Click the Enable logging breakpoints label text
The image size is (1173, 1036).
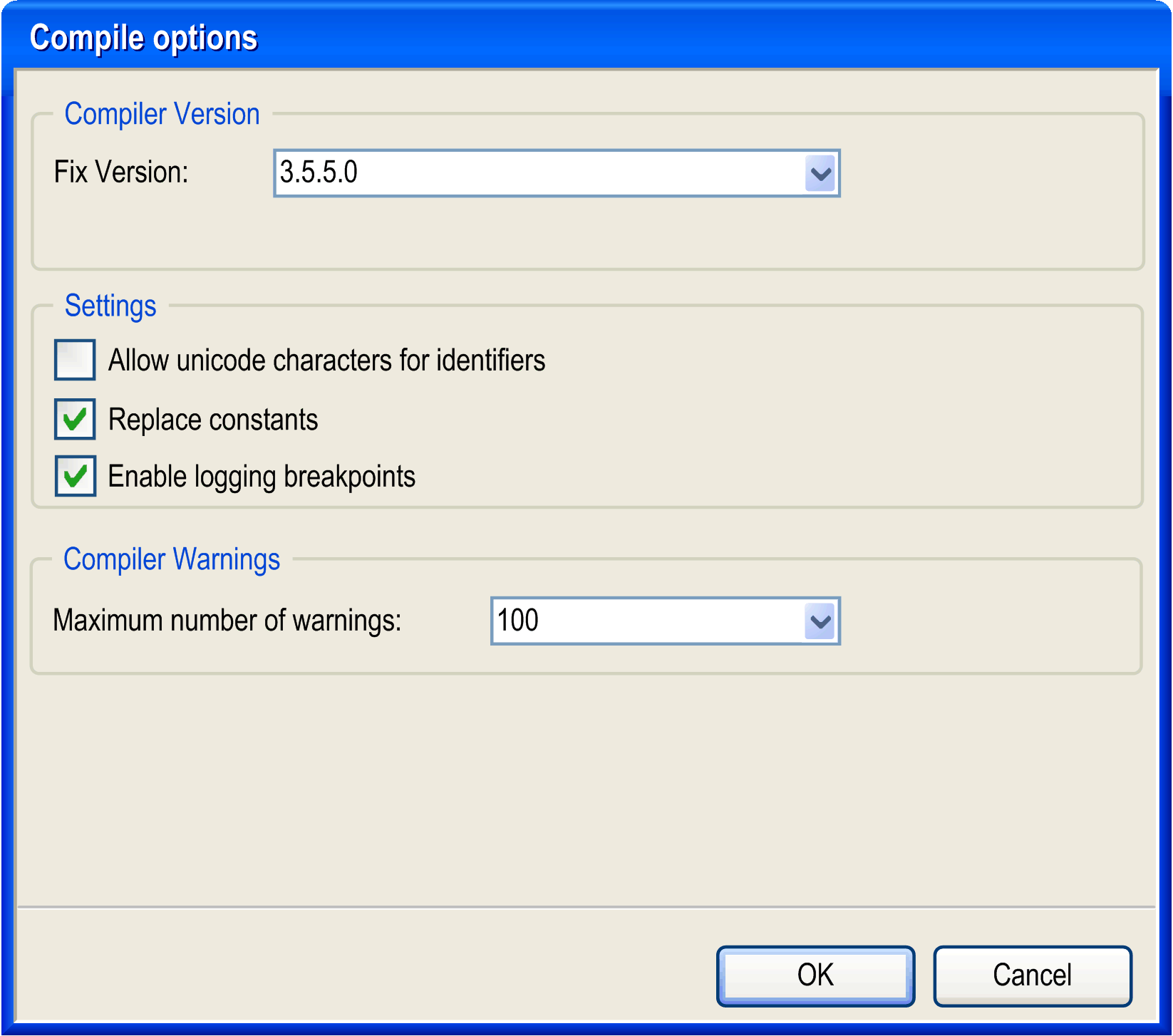point(262,477)
